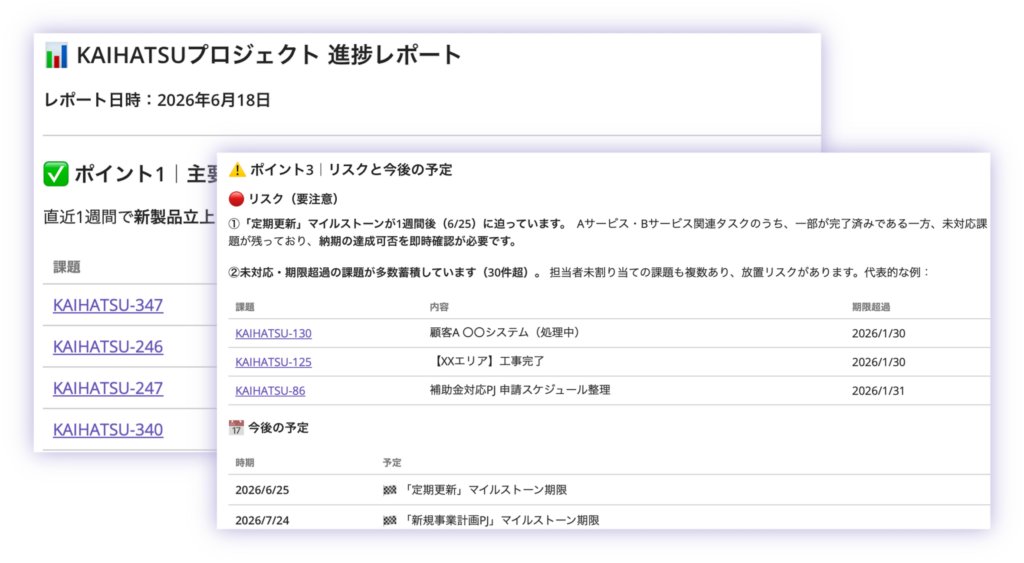Click the checkered flag icon for 定期更新 milestone
The width and height of the screenshot is (1024, 563).
click(x=390, y=490)
